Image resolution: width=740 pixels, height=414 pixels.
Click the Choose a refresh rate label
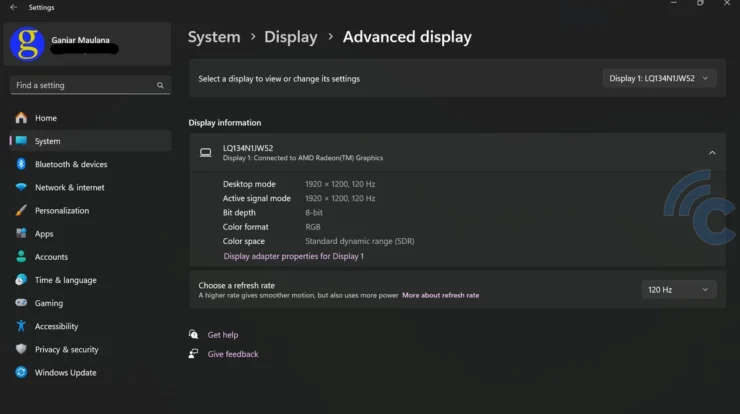pos(236,285)
